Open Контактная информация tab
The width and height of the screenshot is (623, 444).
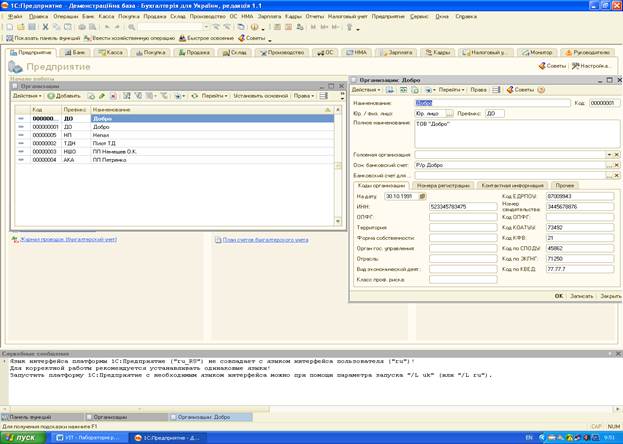point(510,185)
